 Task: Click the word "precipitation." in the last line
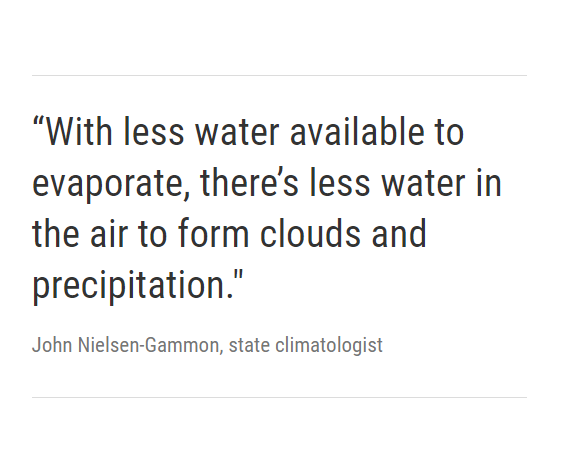click(x=133, y=288)
